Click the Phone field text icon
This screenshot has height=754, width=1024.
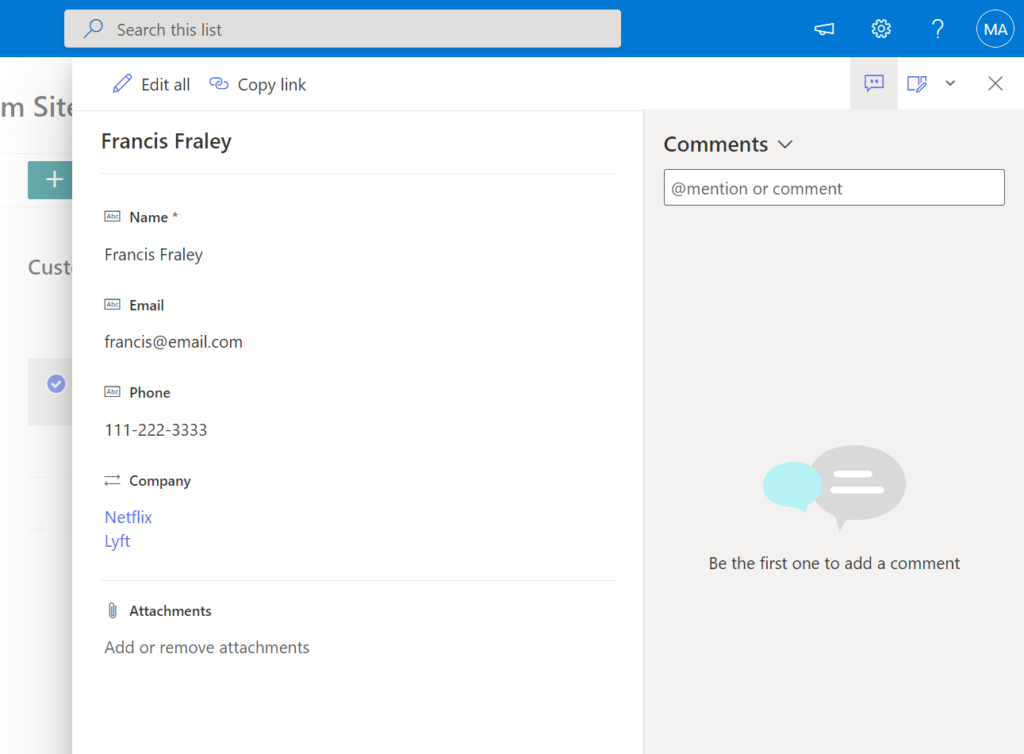[x=112, y=392]
